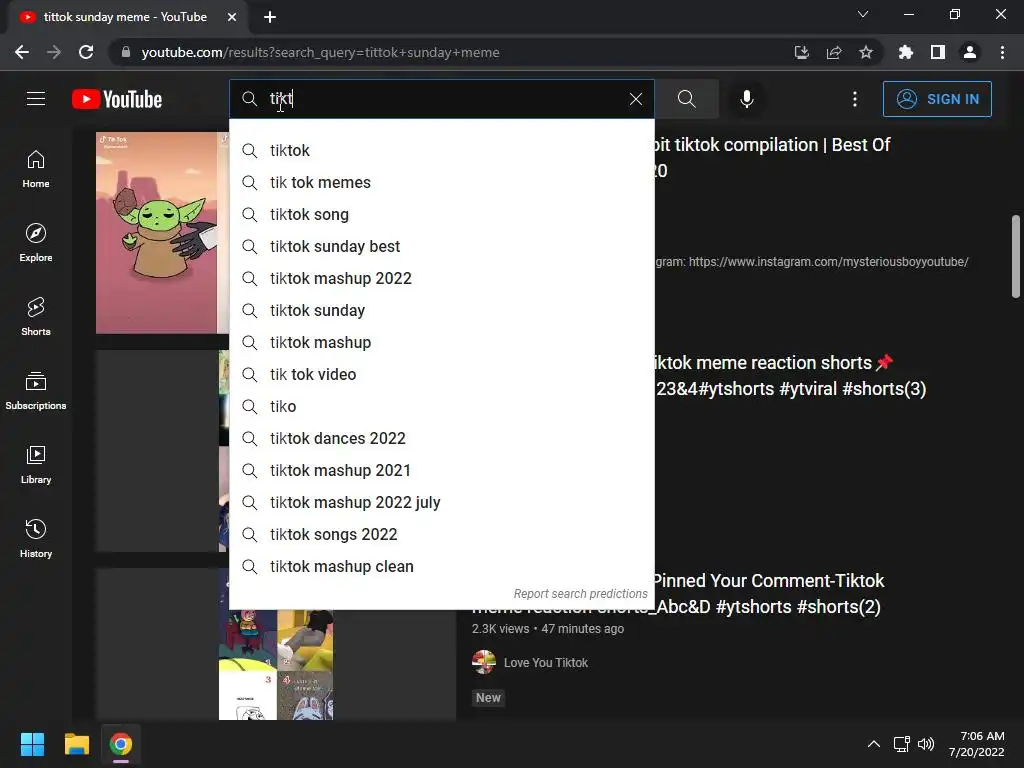The width and height of the screenshot is (1024, 768).
Task: Select the plain 'tiktok mashup' suggestion
Action: coord(441,342)
